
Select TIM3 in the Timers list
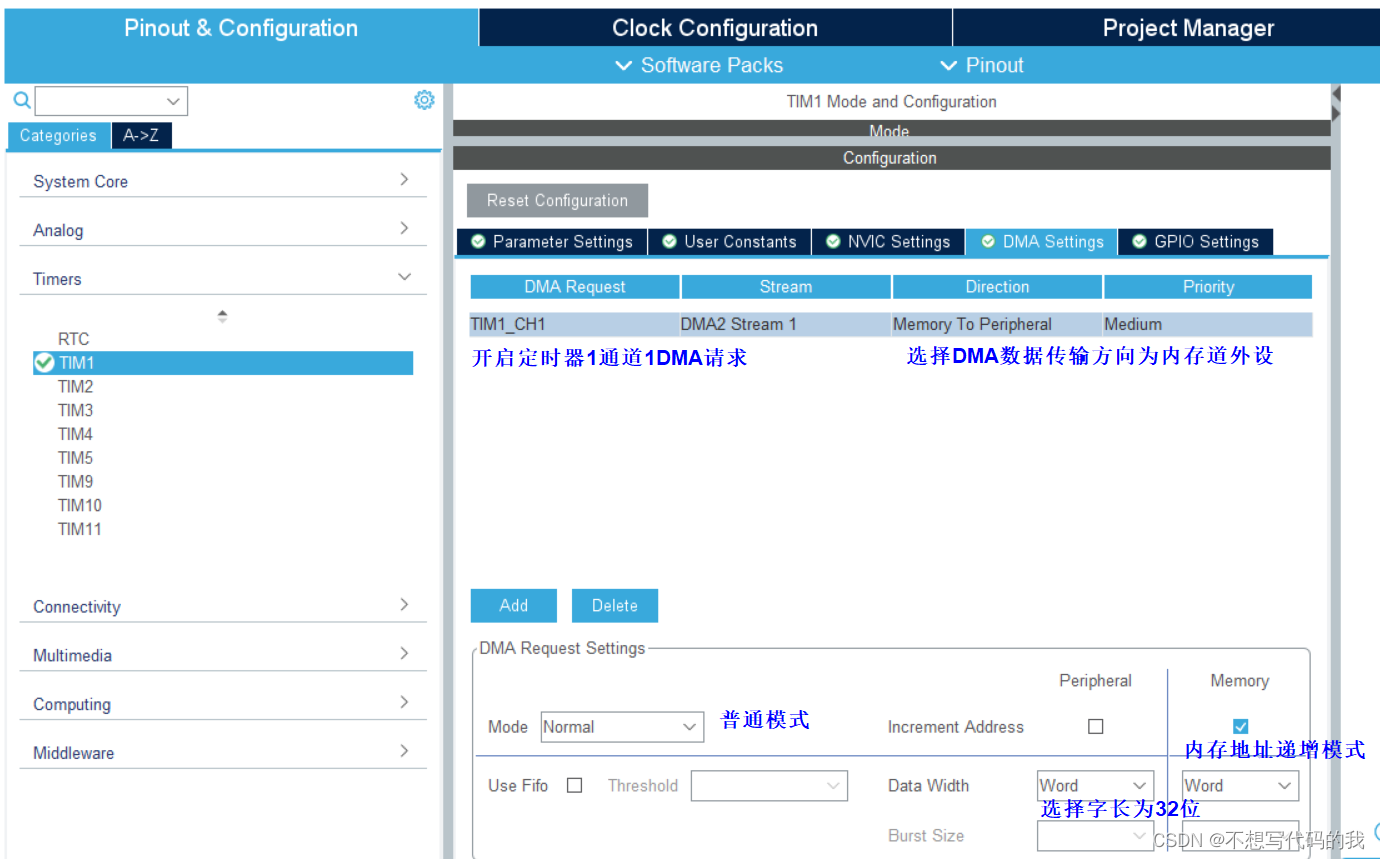75,410
